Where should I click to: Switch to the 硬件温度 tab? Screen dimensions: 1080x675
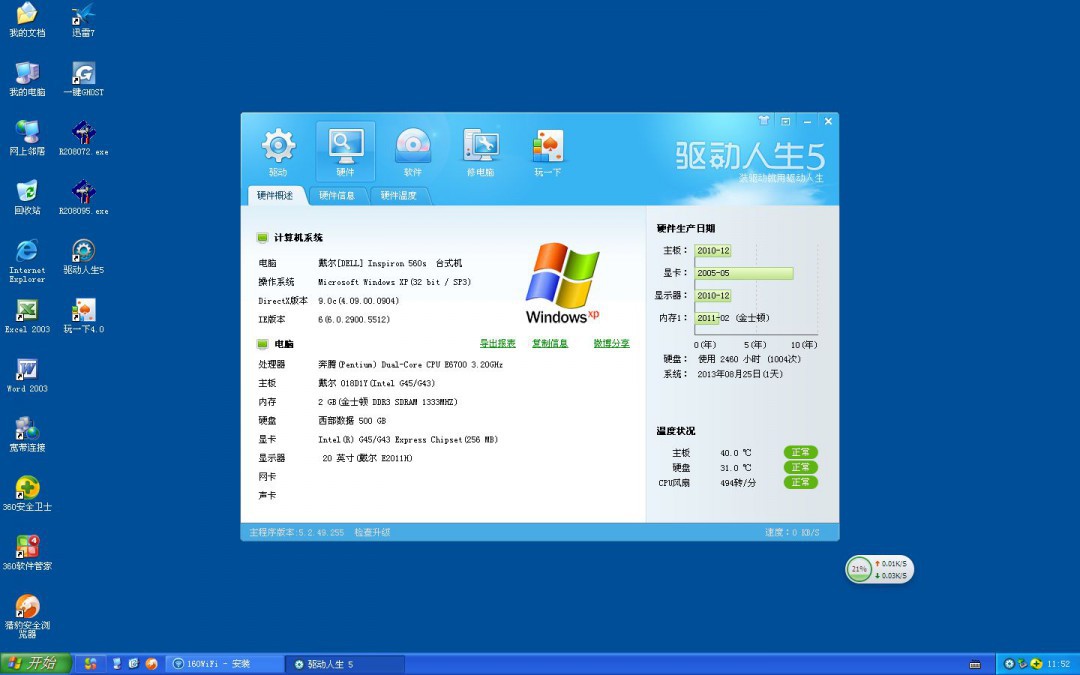398,196
